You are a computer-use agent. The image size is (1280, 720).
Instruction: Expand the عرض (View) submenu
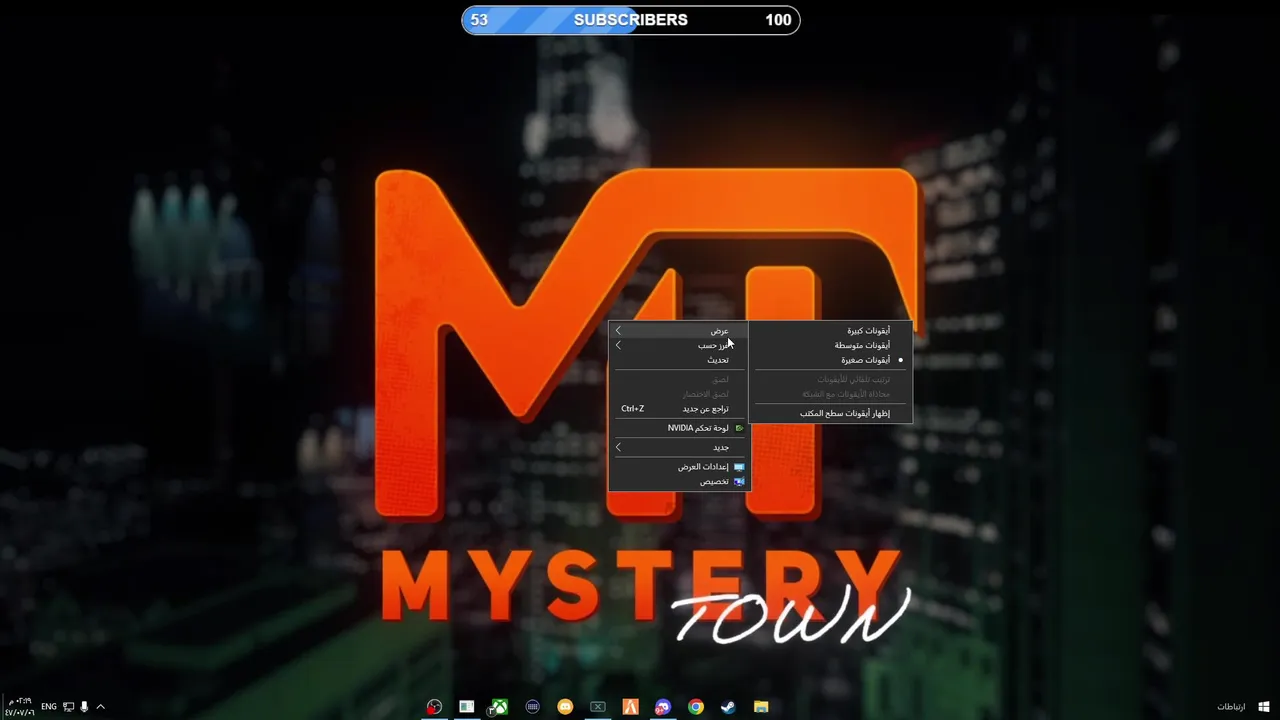point(678,331)
